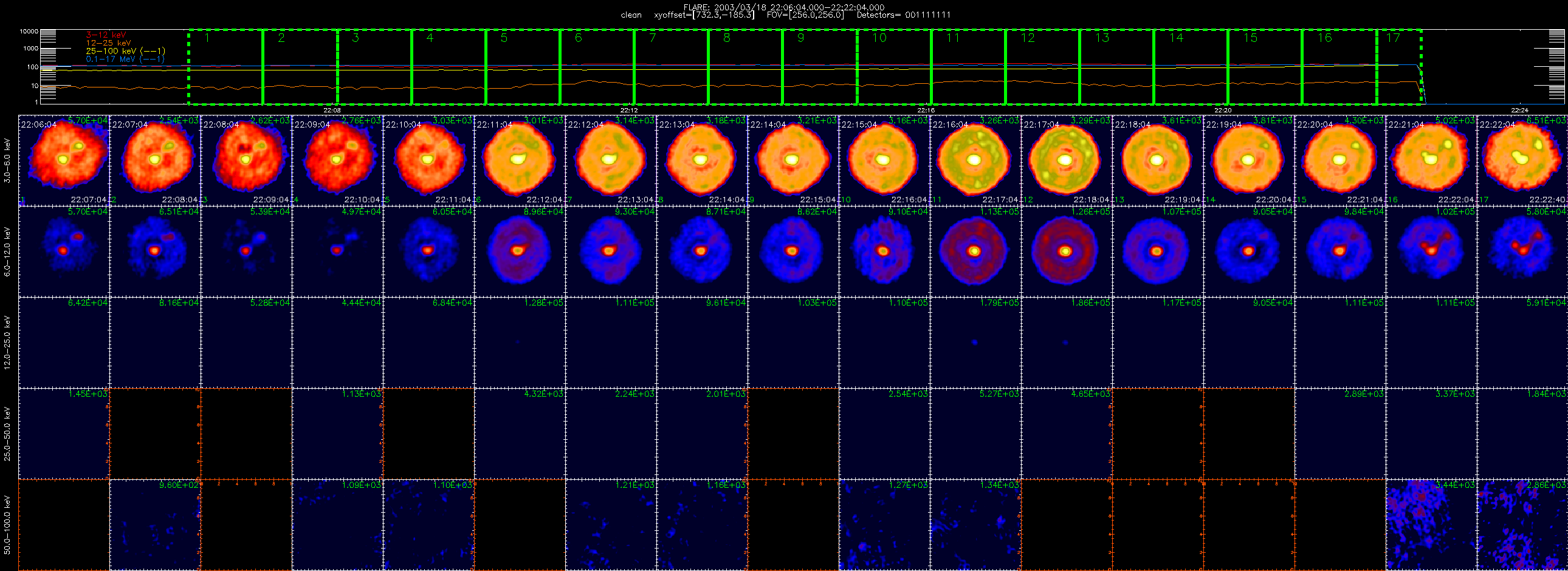Open the 6-12 keV image labeled 5.80E+04

[1522, 251]
